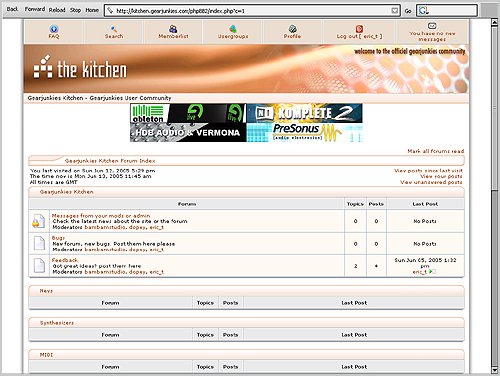500x376 pixels.
Task: Open the FAQ icon in the navigation bar
Action: 54,29
